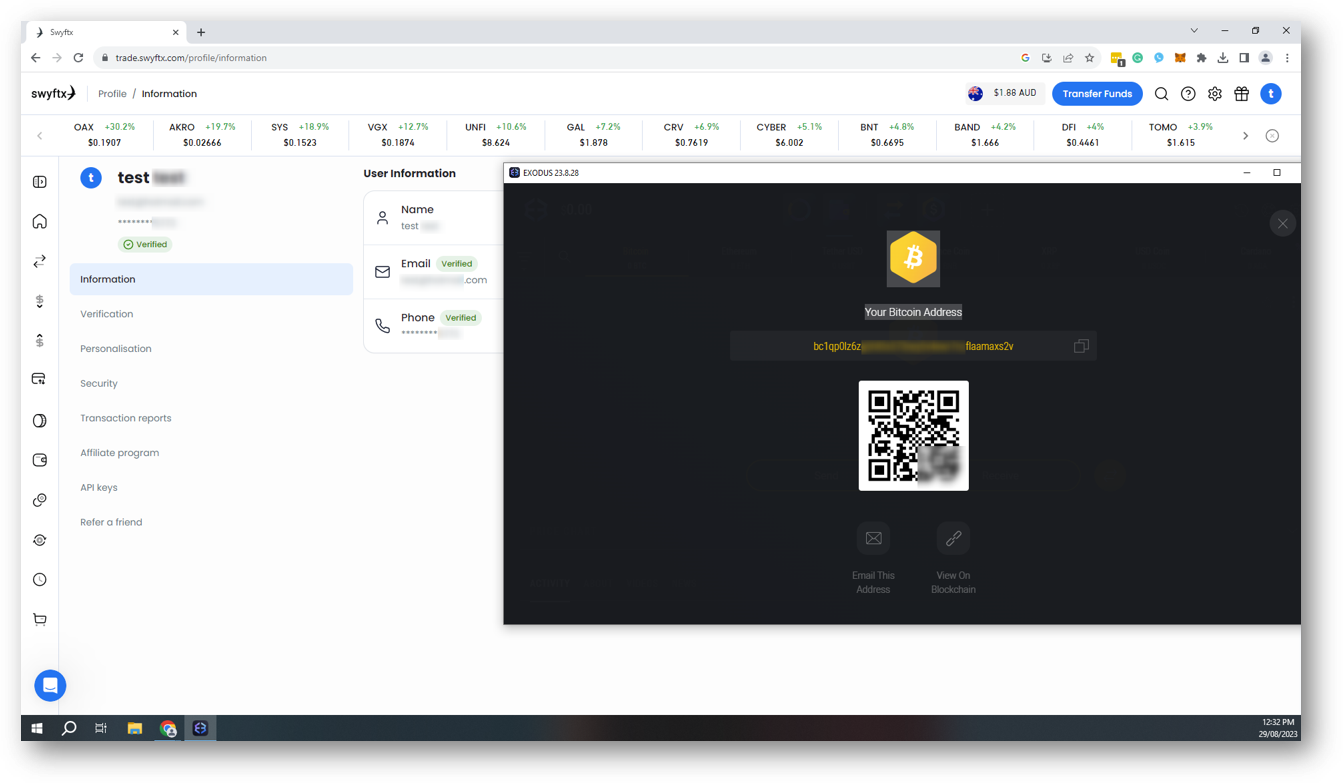Open the trade swap arrows icon in sidebar

click(x=40, y=261)
